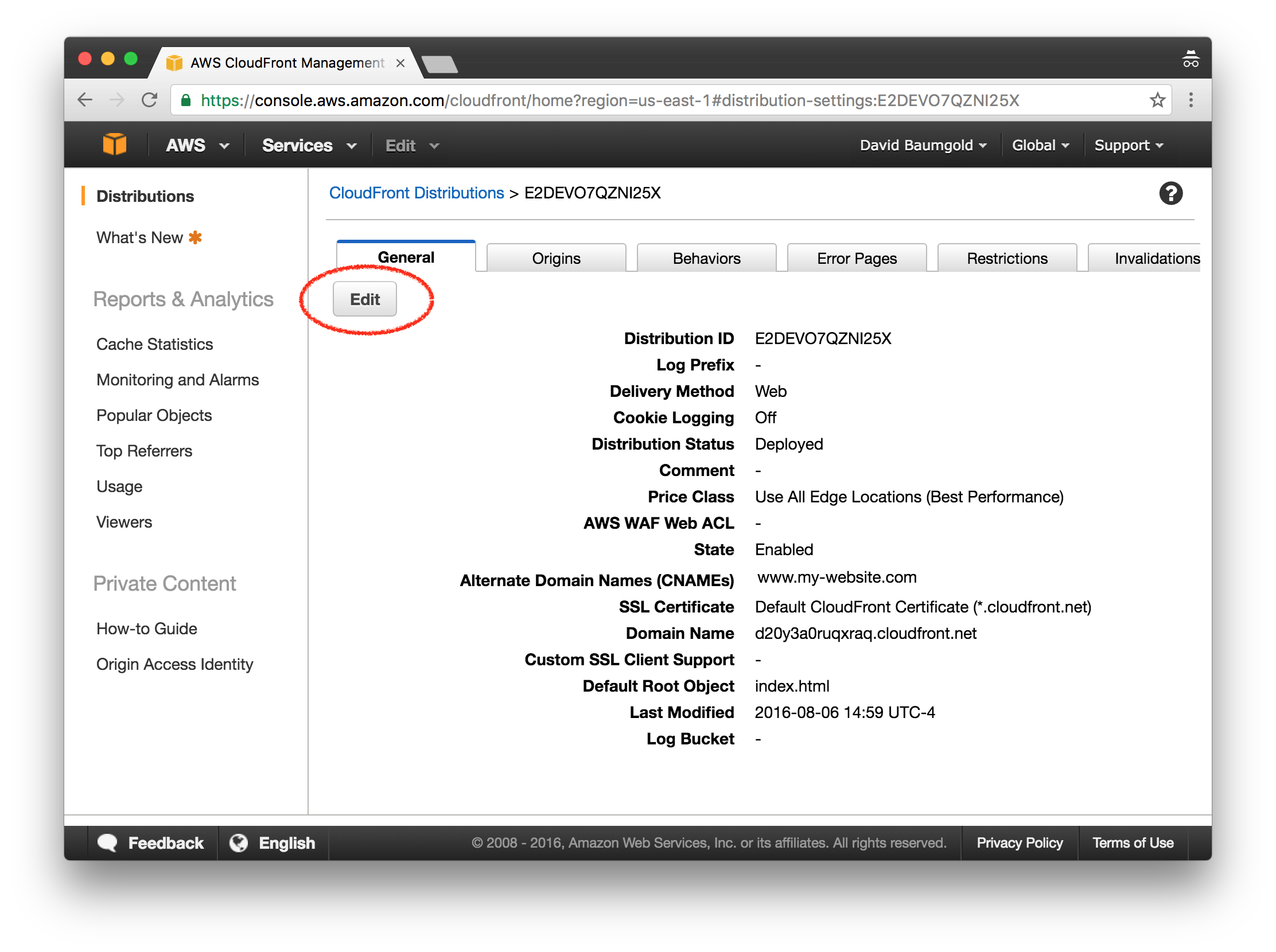Open the Global region dropdown

click(1040, 145)
